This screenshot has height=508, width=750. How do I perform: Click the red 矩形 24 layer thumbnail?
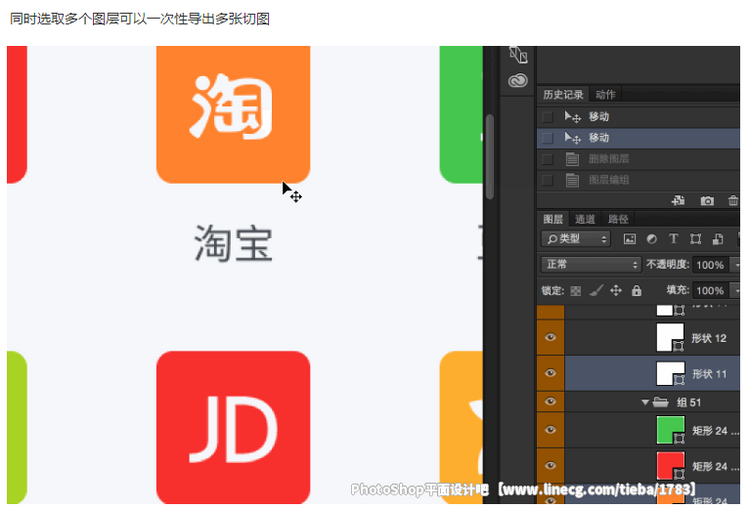(x=671, y=465)
